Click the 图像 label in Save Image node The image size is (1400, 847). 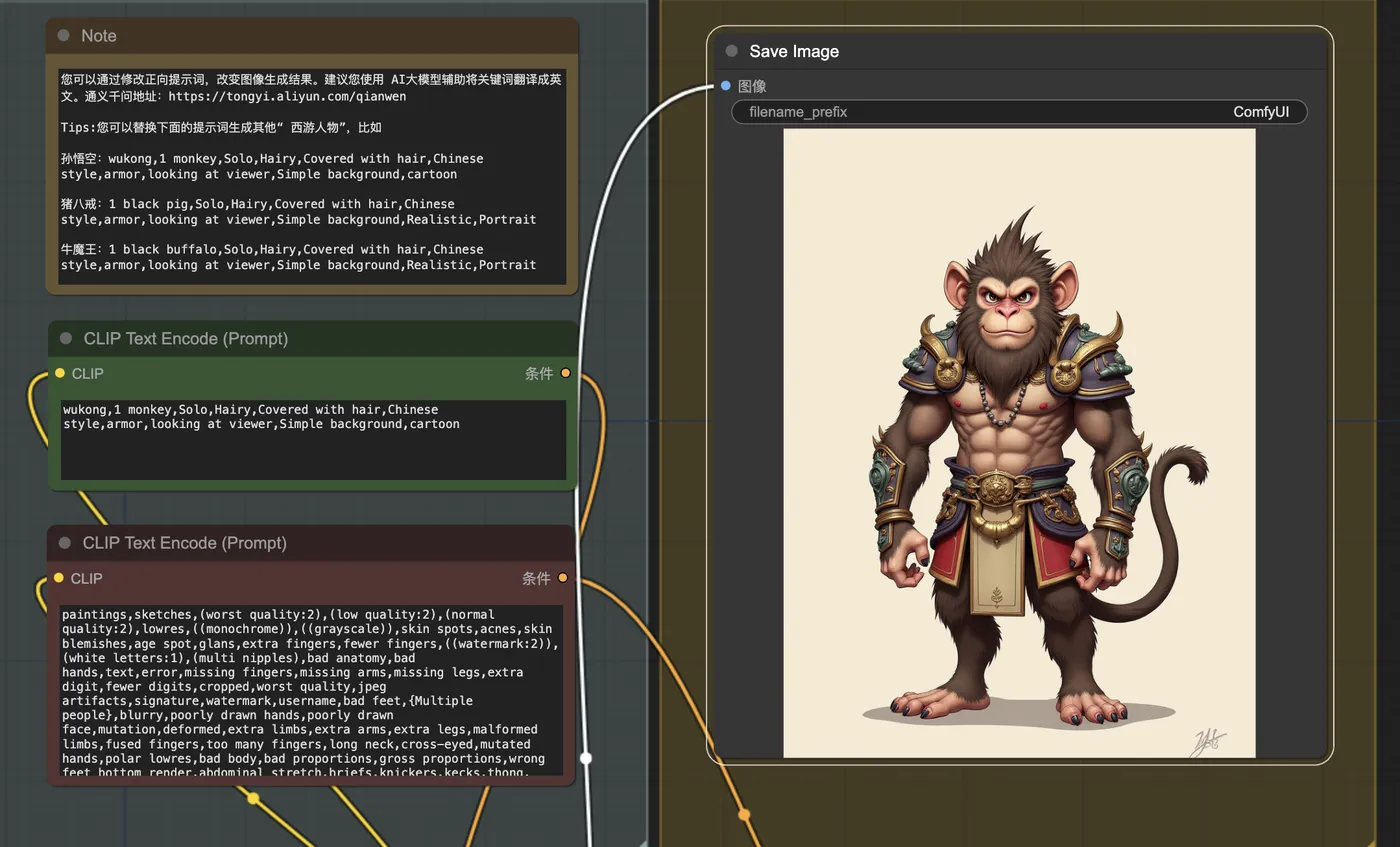pyautogui.click(x=752, y=86)
